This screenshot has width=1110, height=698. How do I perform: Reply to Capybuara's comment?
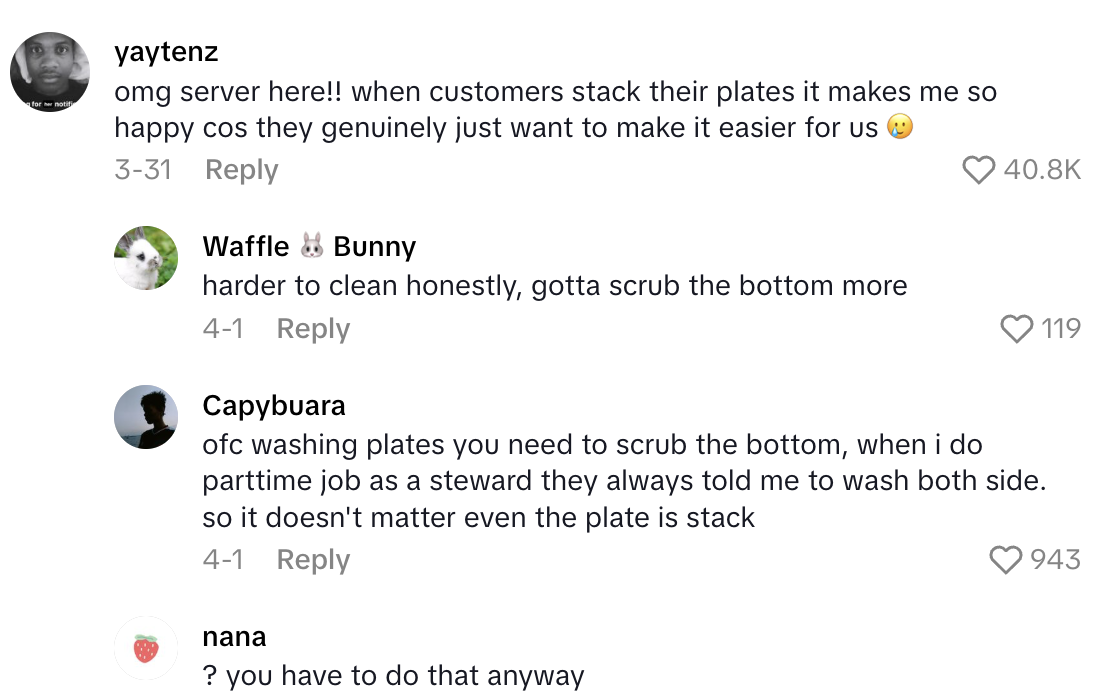pyautogui.click(x=313, y=560)
